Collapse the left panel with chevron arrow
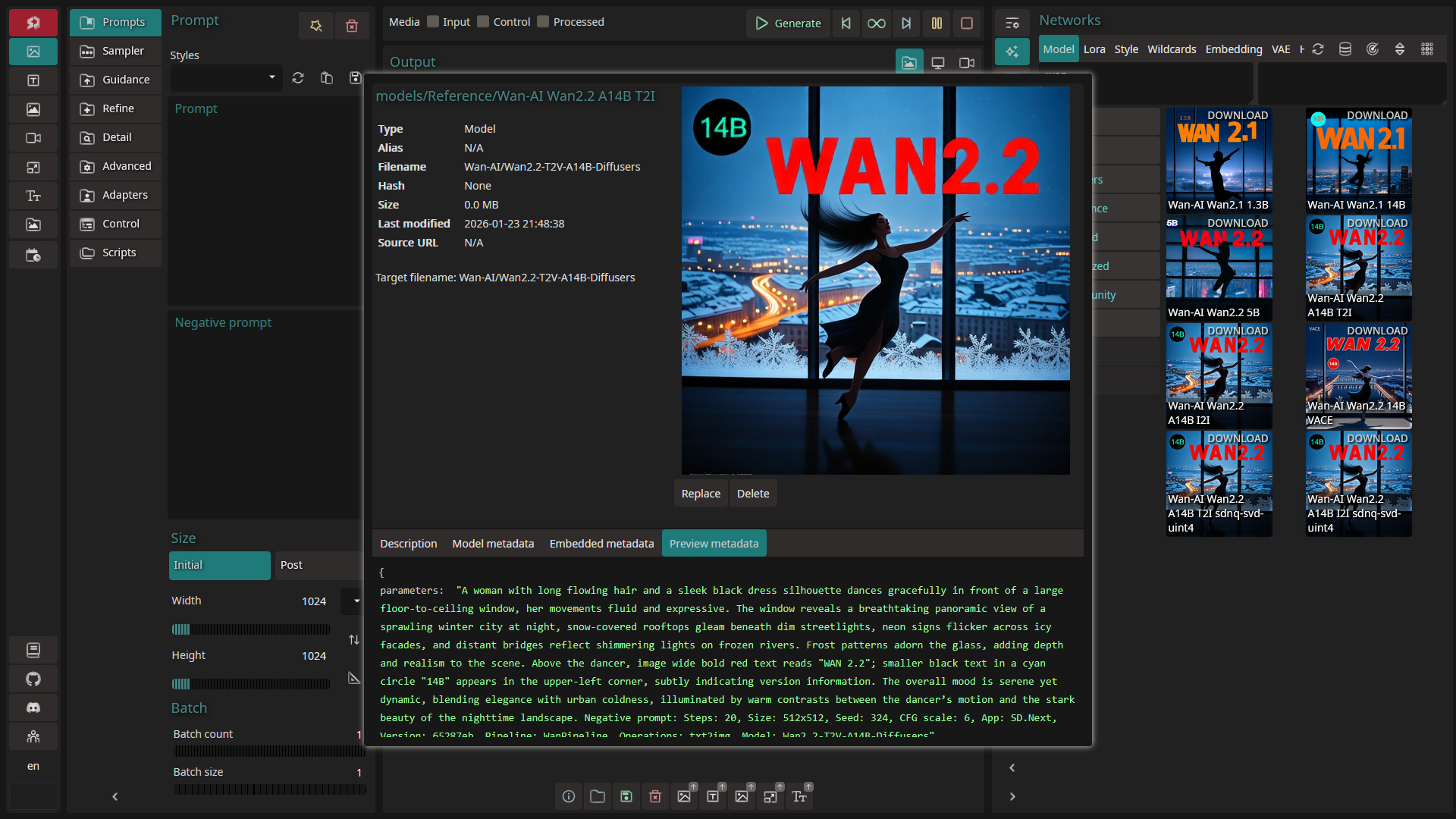Viewport: 1456px width, 819px height. click(115, 796)
